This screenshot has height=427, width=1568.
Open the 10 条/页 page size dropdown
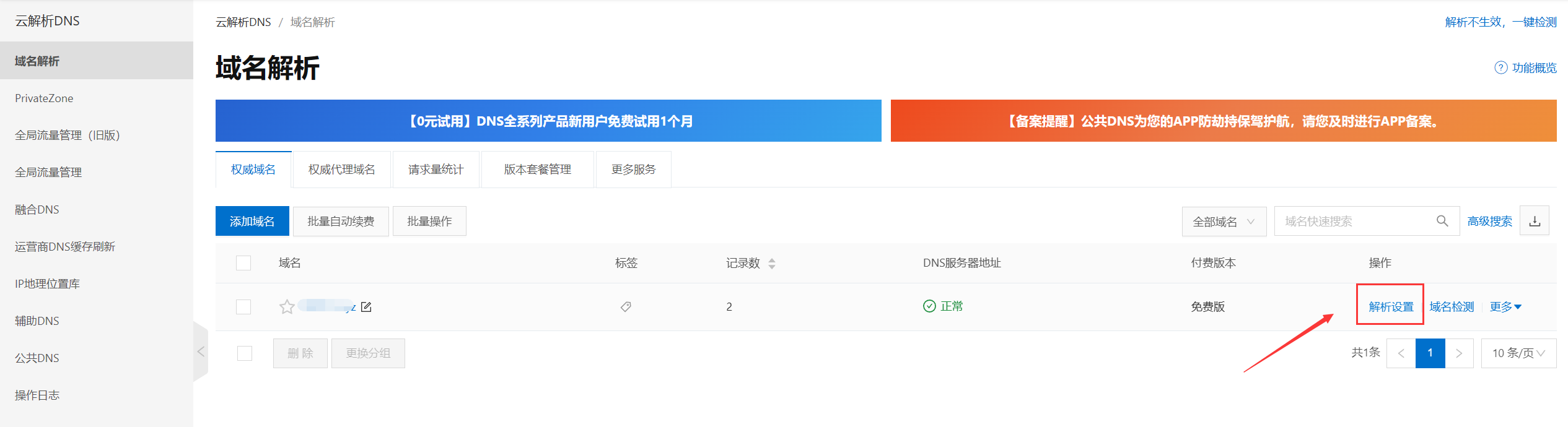click(x=1518, y=353)
